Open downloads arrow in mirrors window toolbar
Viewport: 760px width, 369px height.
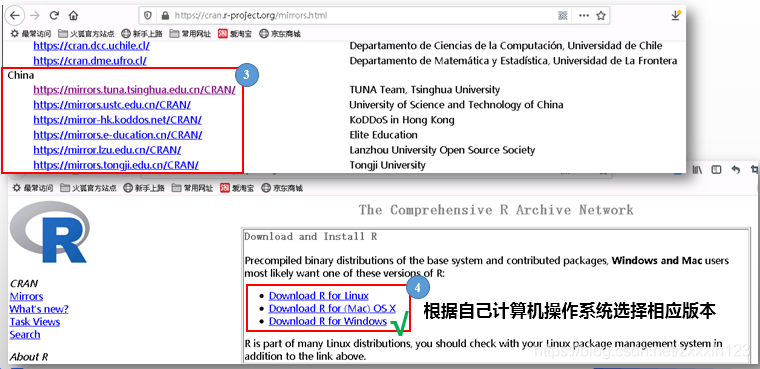click(x=676, y=16)
